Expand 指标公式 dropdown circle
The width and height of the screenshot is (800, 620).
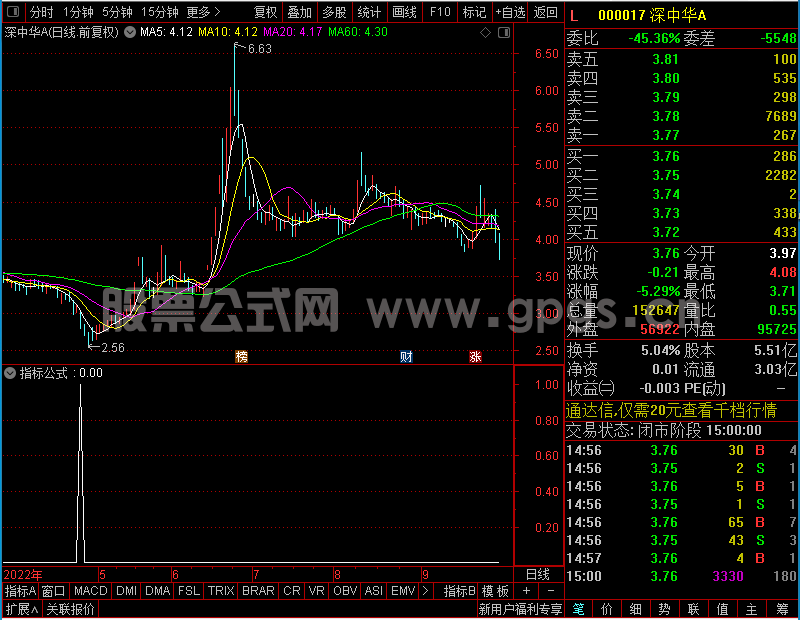(x=10, y=373)
